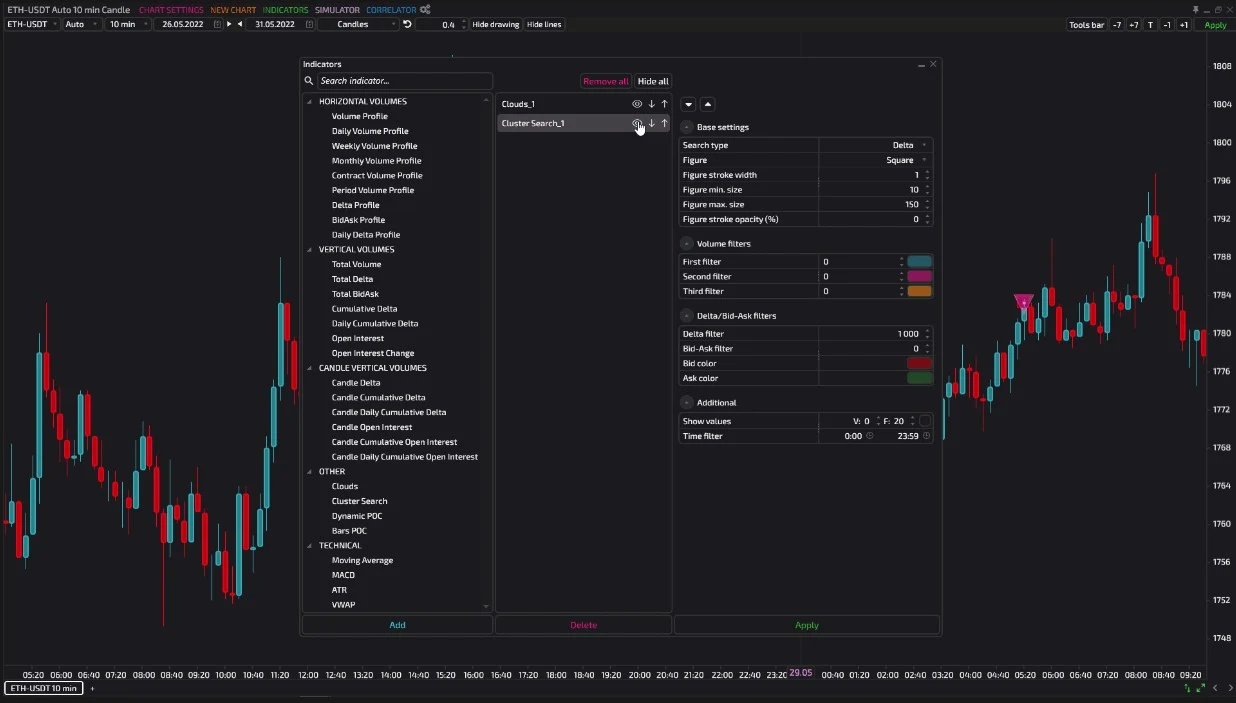This screenshot has width=1236, height=703.
Task: Open the CHART SETTINGS menu
Action: 171,10
